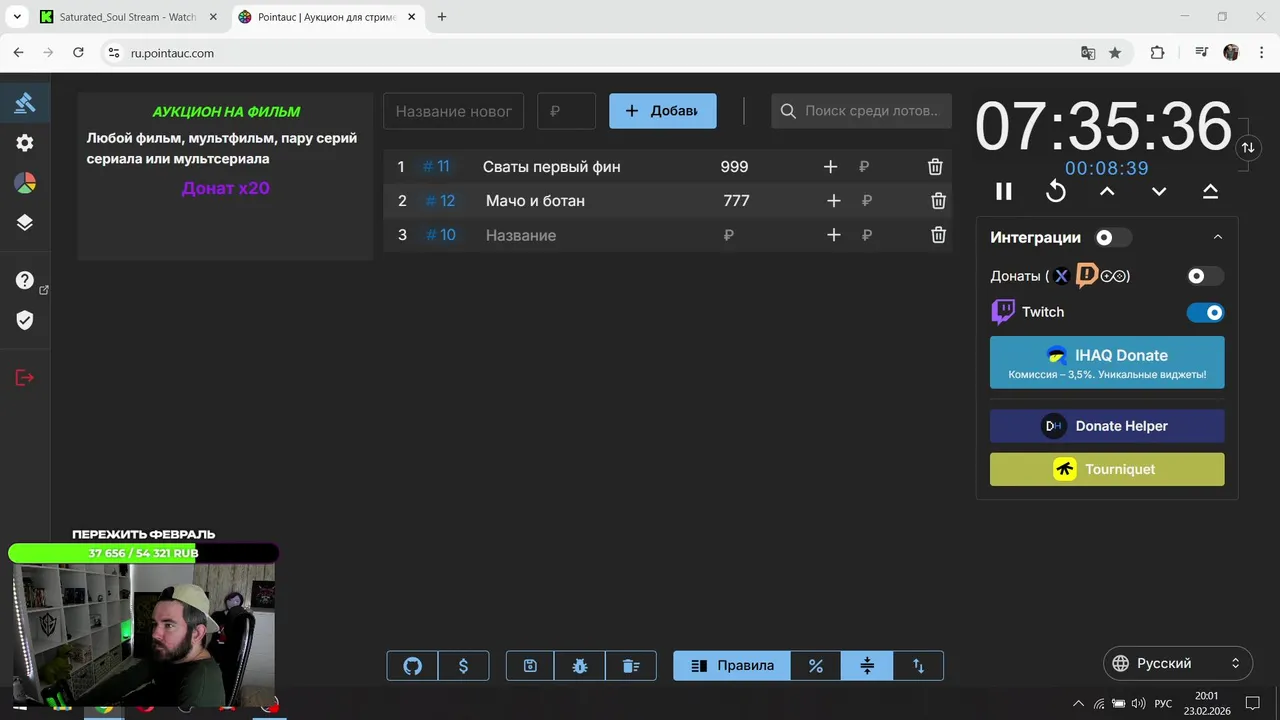The image size is (1280, 720).
Task: Open the Русский language dropdown
Action: (1178, 663)
